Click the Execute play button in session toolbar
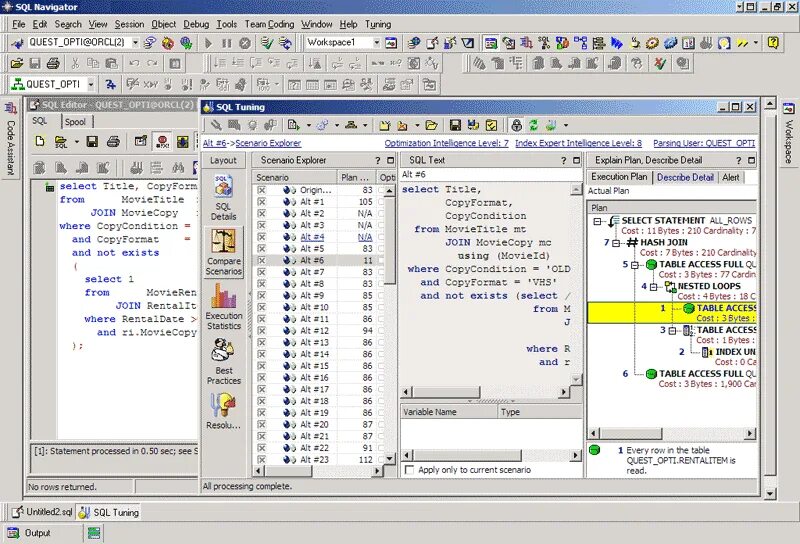800x544 pixels. click(x=208, y=43)
